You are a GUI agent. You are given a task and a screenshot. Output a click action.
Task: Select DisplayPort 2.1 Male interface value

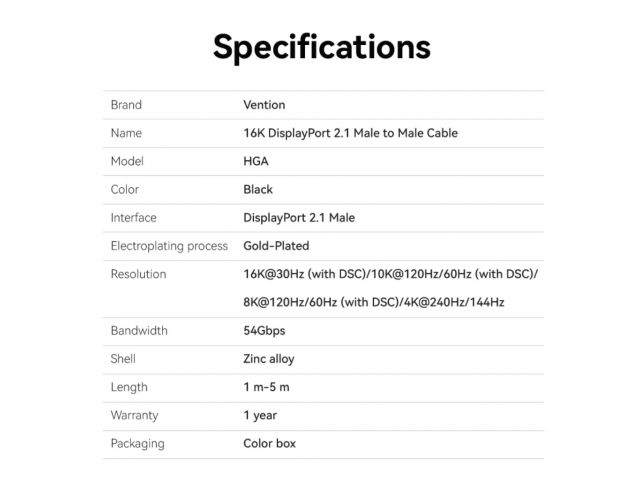click(x=299, y=218)
